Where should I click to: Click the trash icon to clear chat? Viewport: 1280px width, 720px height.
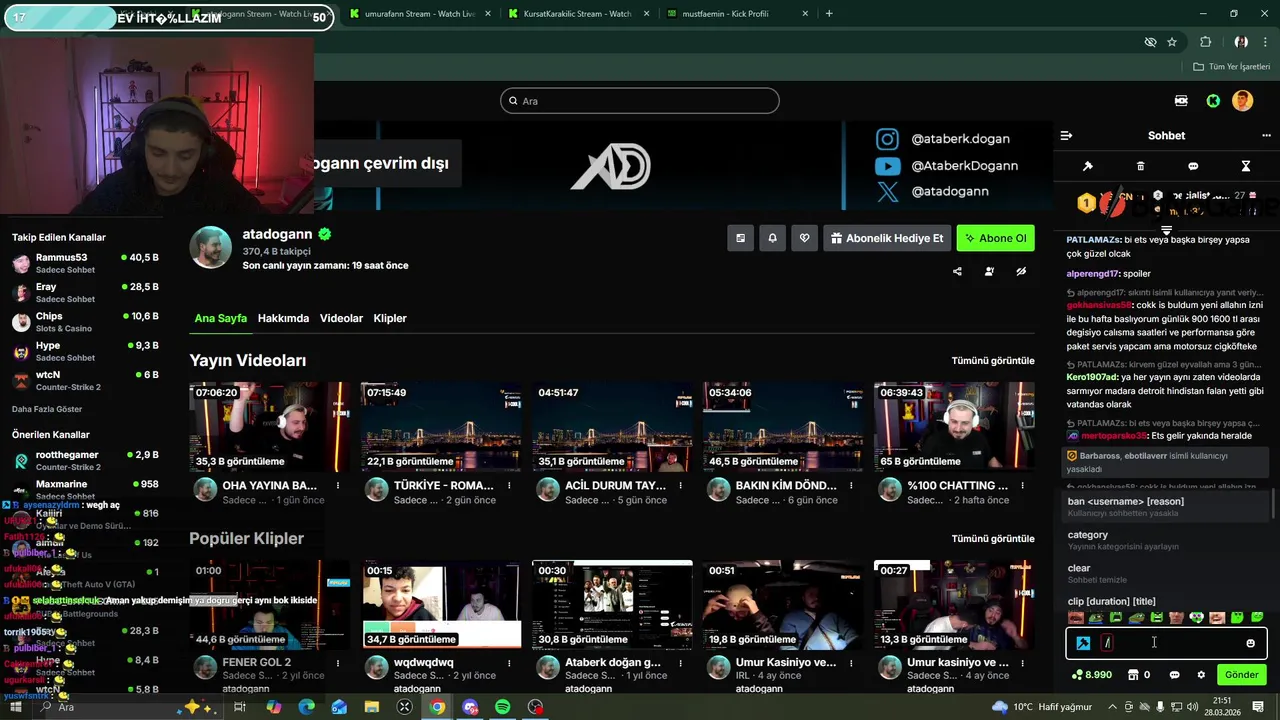coord(1140,166)
